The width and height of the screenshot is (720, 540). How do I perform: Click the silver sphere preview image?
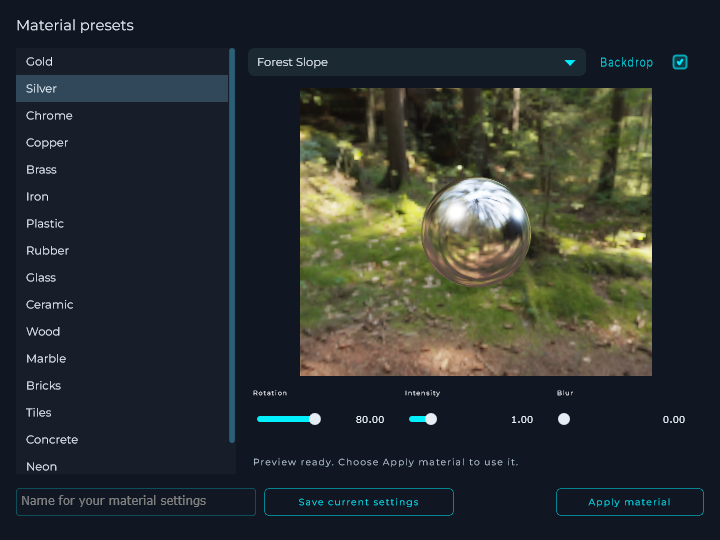476,232
